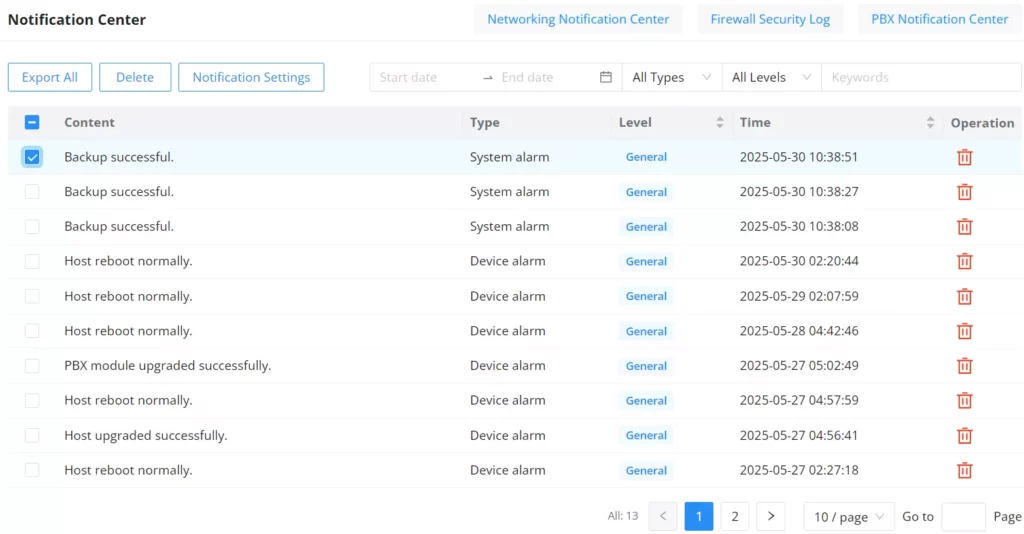This screenshot has height=534, width=1024.
Task: Switch to the Firewall Security Log tab
Action: coord(770,19)
